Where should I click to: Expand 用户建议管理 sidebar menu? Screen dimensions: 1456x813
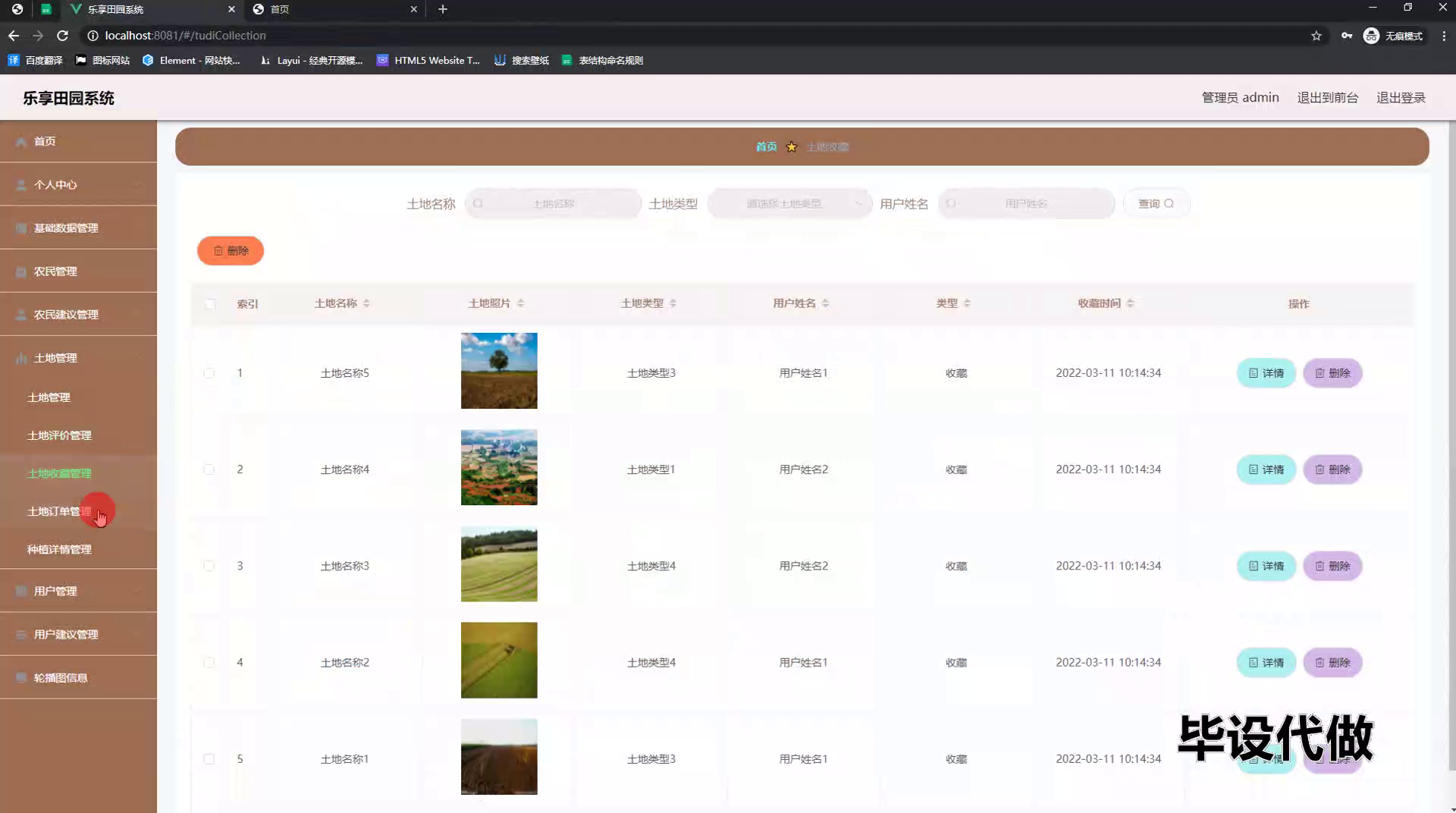[79, 634]
